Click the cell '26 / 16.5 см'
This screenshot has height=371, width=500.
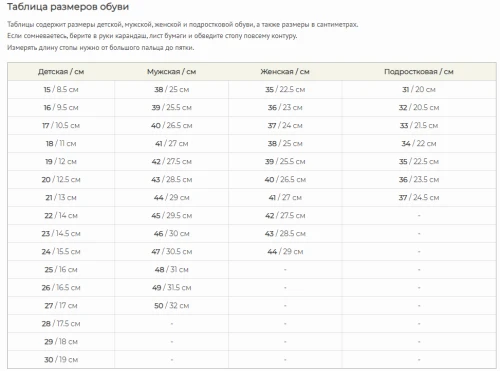coord(61,288)
